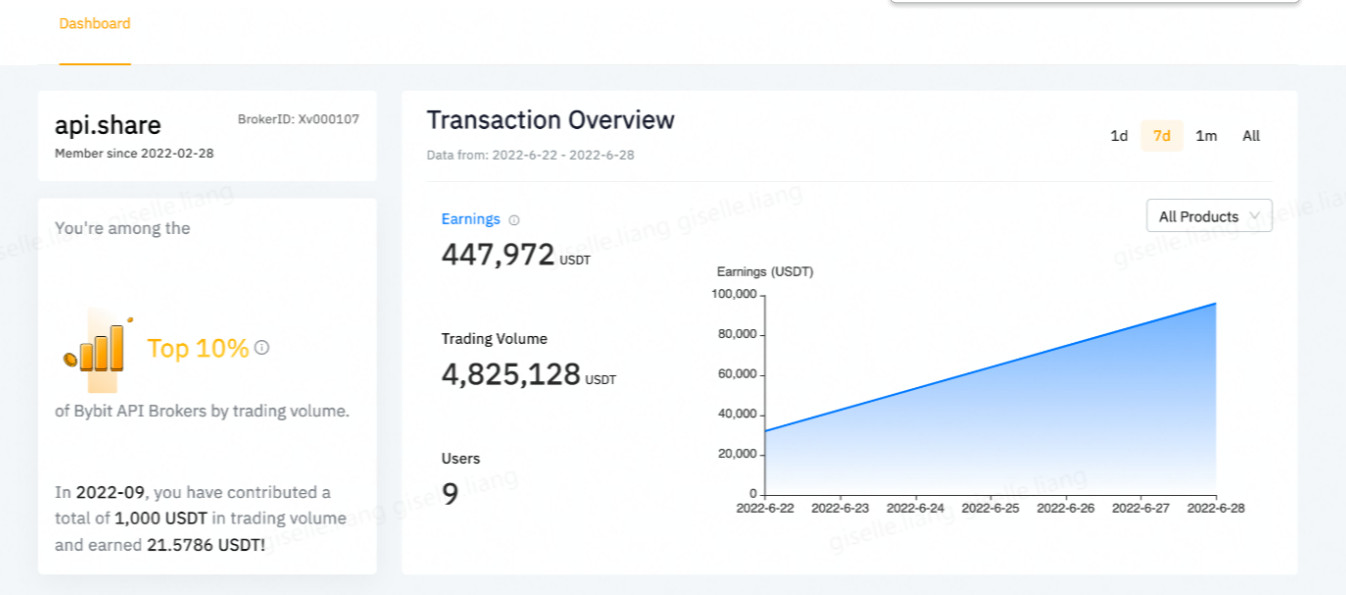Click the api.share account name

pyautogui.click(x=108, y=125)
